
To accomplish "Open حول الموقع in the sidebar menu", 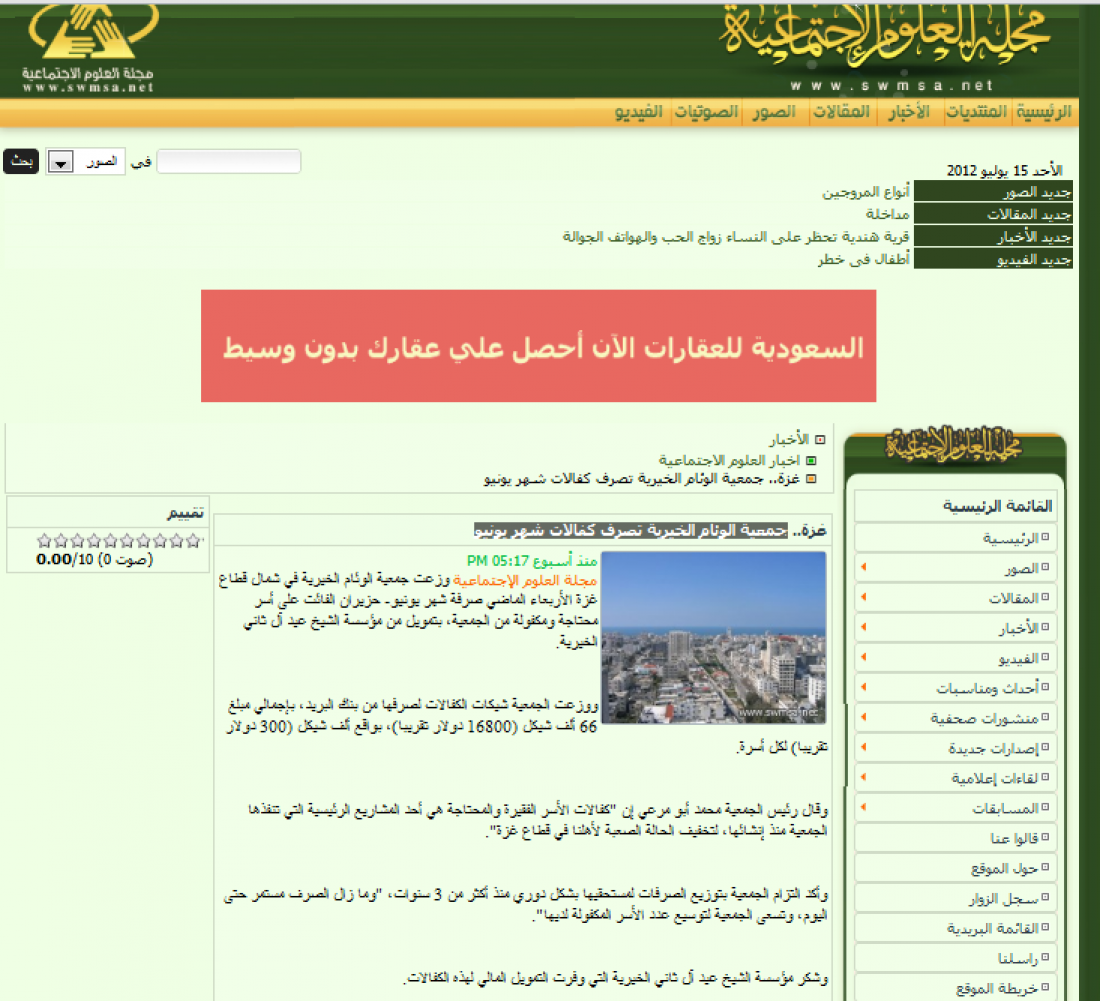I will [x=955, y=868].
